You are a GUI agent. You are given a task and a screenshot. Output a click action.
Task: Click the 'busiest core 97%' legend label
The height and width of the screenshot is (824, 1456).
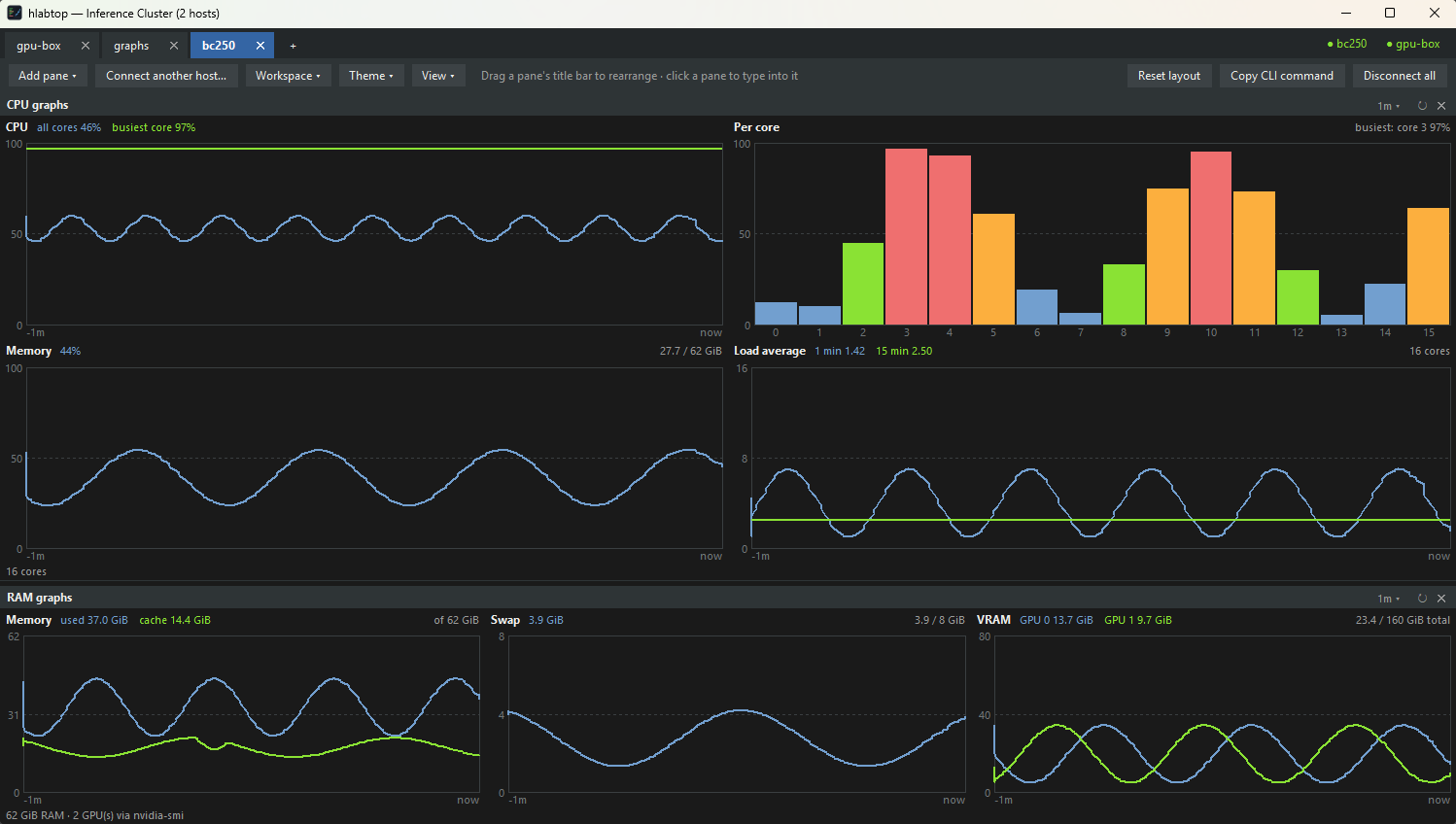[154, 127]
